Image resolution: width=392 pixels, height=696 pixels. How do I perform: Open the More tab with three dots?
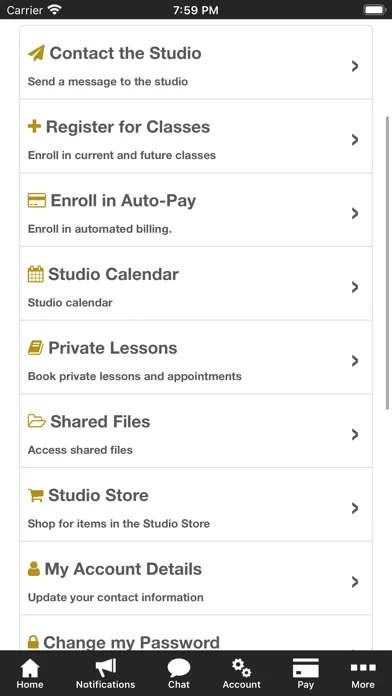click(363, 674)
